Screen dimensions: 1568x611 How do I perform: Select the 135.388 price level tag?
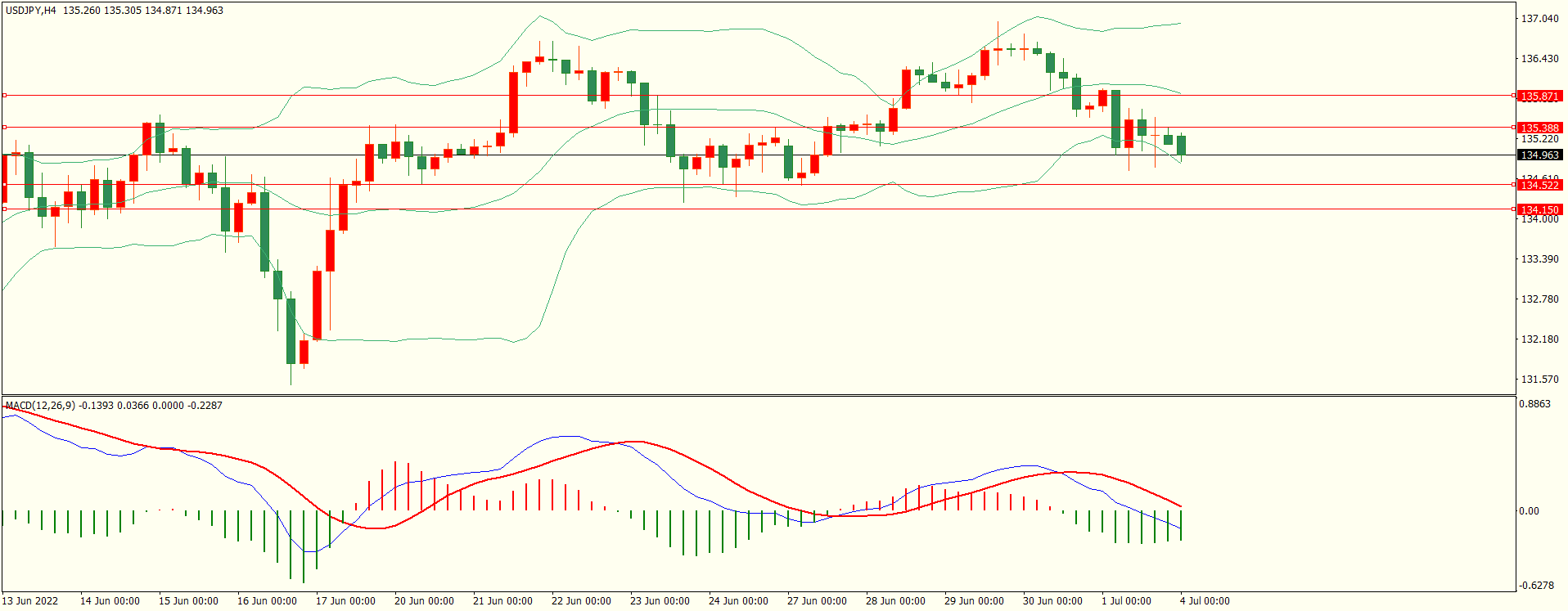coord(1539,128)
